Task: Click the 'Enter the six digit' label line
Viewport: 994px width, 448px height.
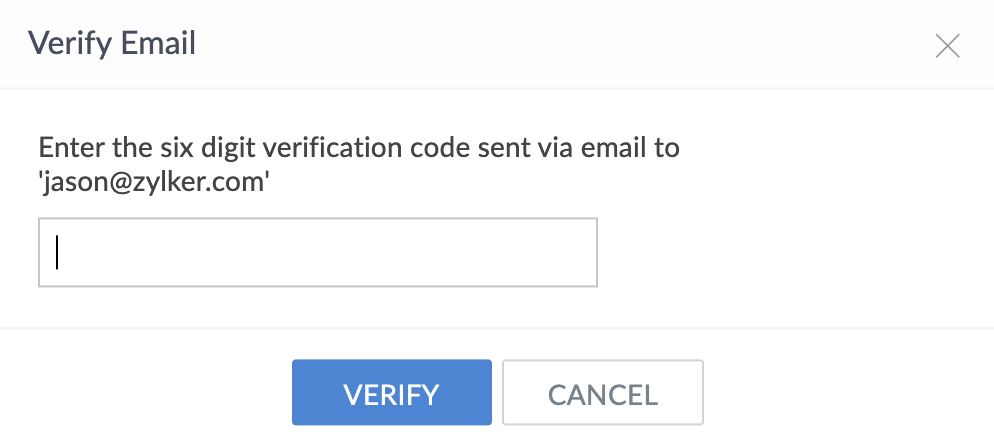Action: pos(359,149)
